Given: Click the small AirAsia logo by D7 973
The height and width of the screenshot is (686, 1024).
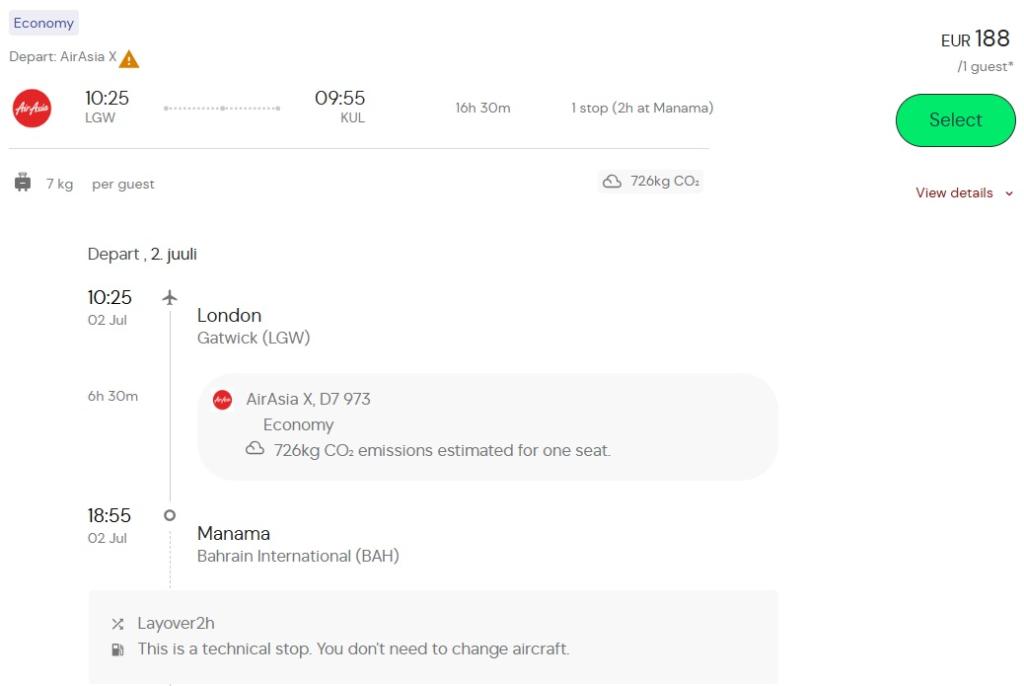Looking at the screenshot, I should 223,400.
